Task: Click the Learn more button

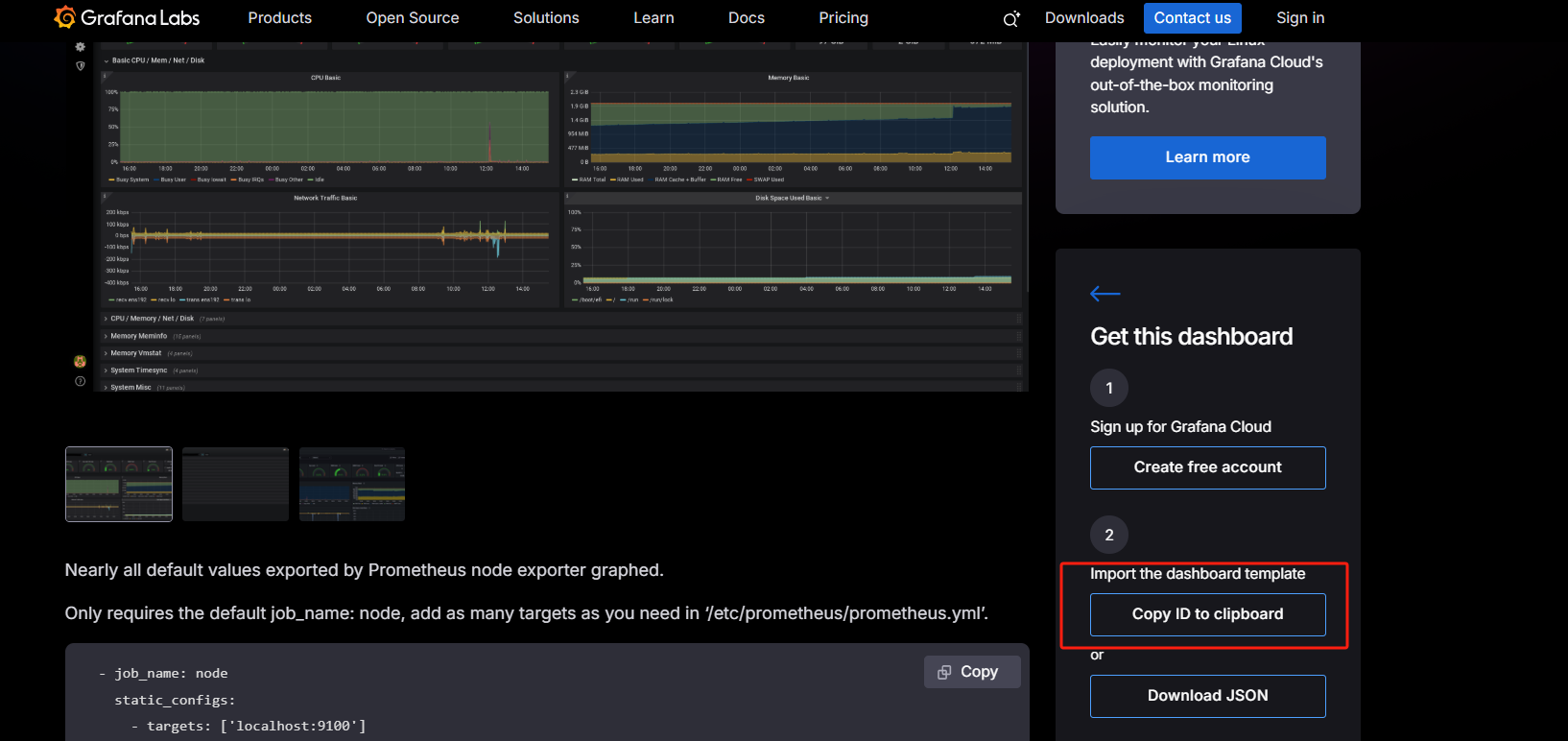Action: [x=1208, y=157]
